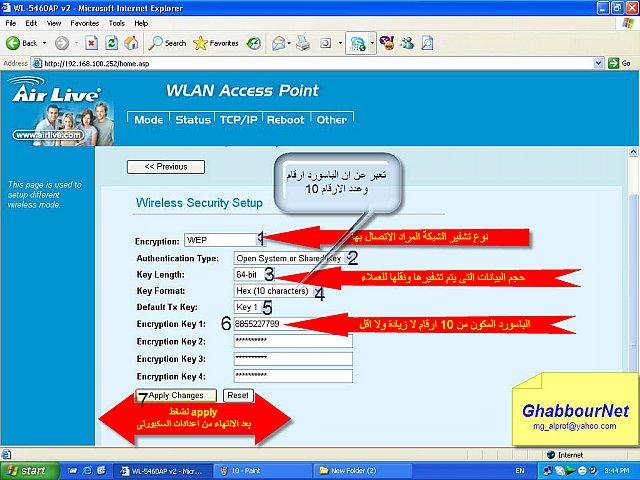This screenshot has width=640, height=480.
Task: Open the Favorites menu
Action: point(84,23)
